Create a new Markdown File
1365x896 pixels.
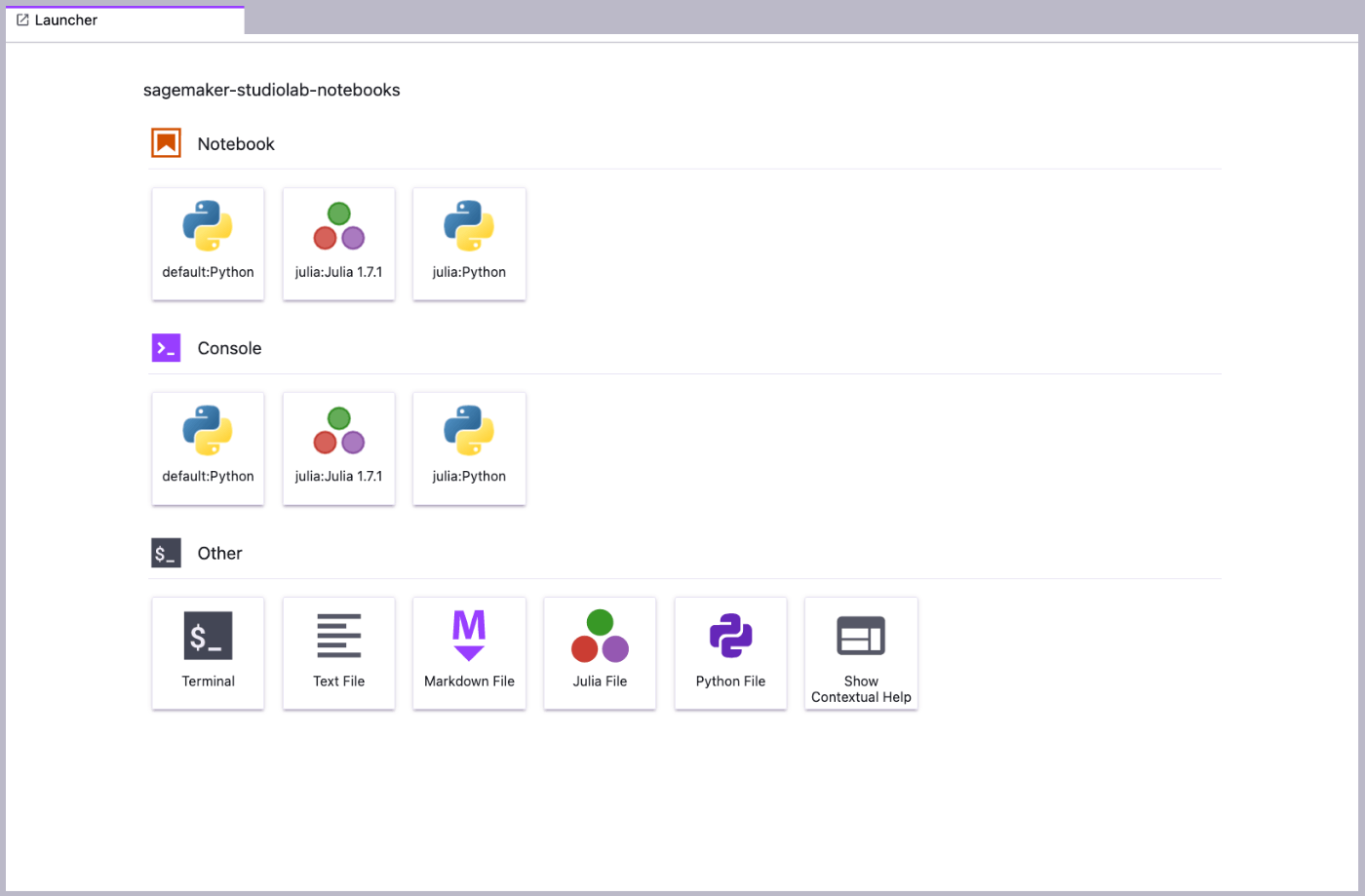pos(469,653)
